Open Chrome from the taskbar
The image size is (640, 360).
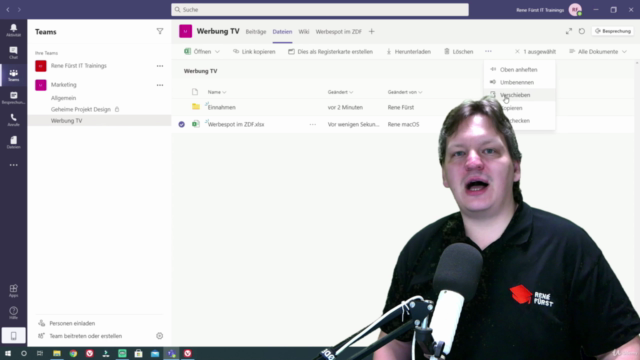[73, 353]
